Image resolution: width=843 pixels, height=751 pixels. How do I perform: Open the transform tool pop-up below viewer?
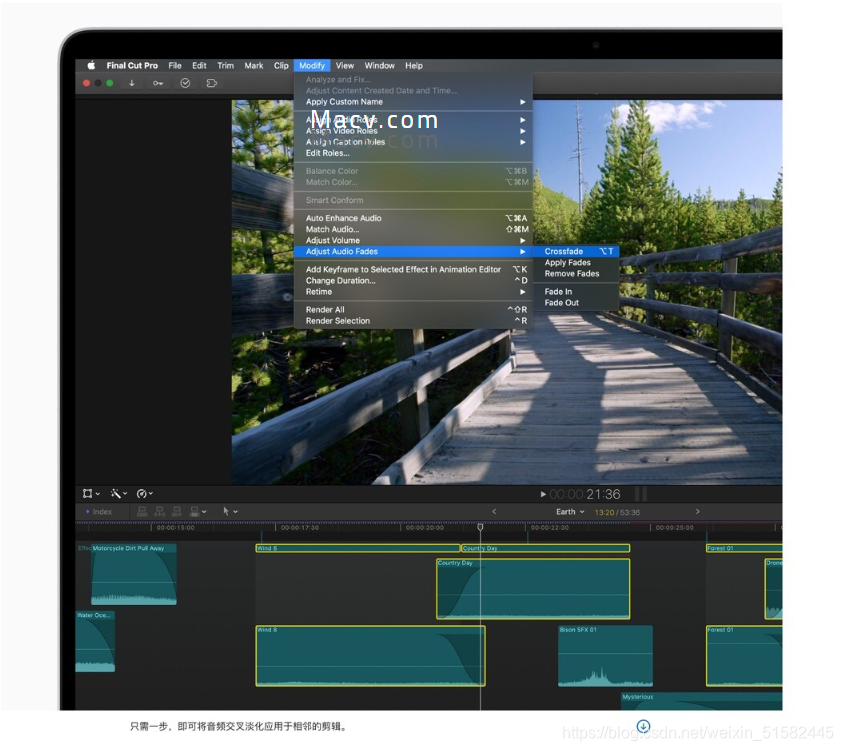tap(91, 494)
